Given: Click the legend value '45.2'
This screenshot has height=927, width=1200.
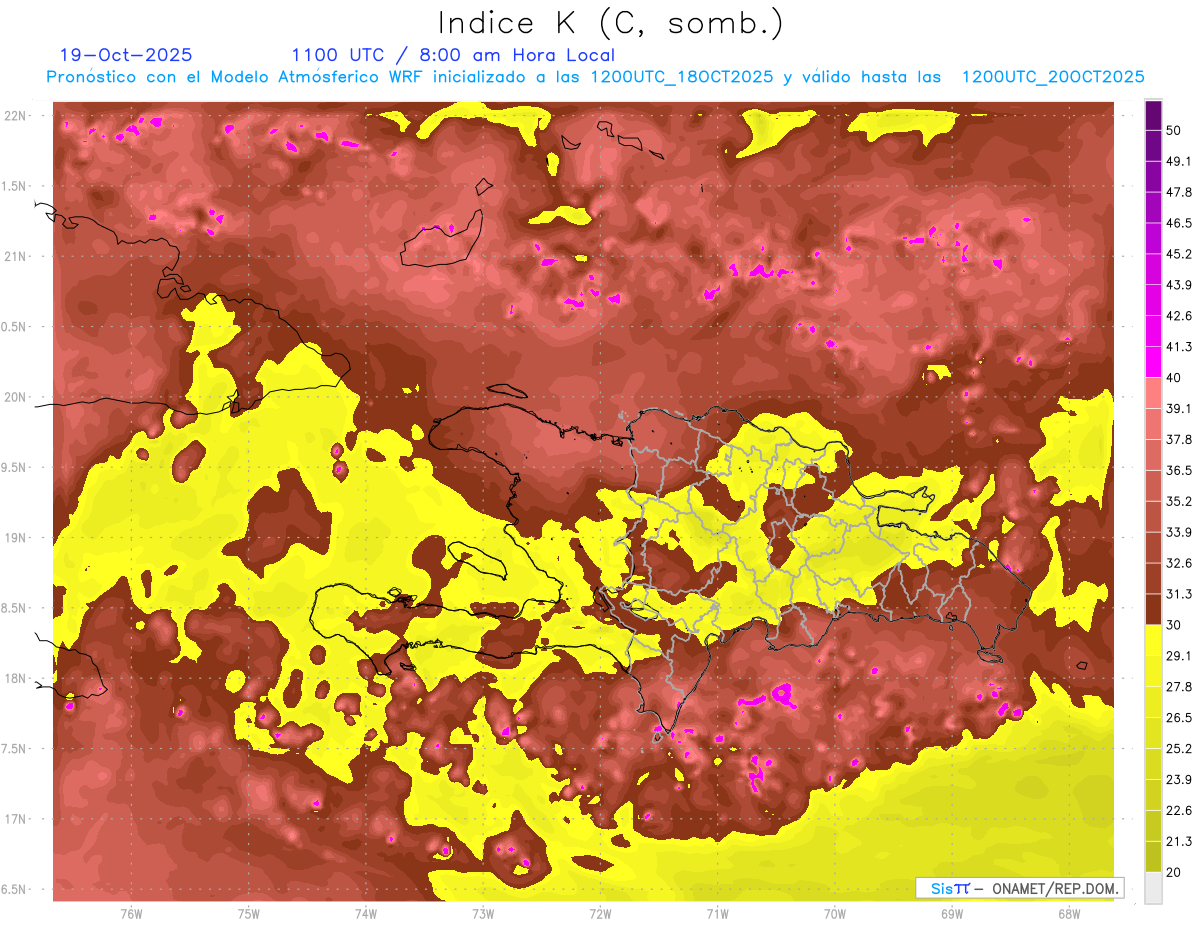Looking at the screenshot, I should pyautogui.click(x=1179, y=254).
